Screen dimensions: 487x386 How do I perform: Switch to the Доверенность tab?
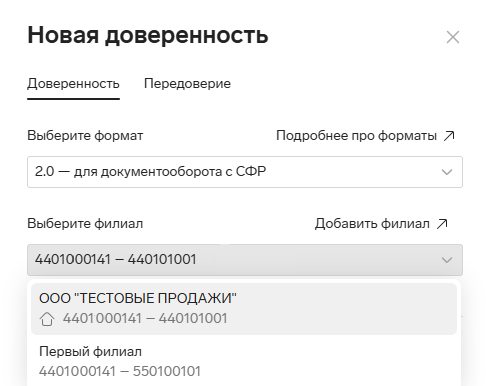pyautogui.click(x=73, y=83)
